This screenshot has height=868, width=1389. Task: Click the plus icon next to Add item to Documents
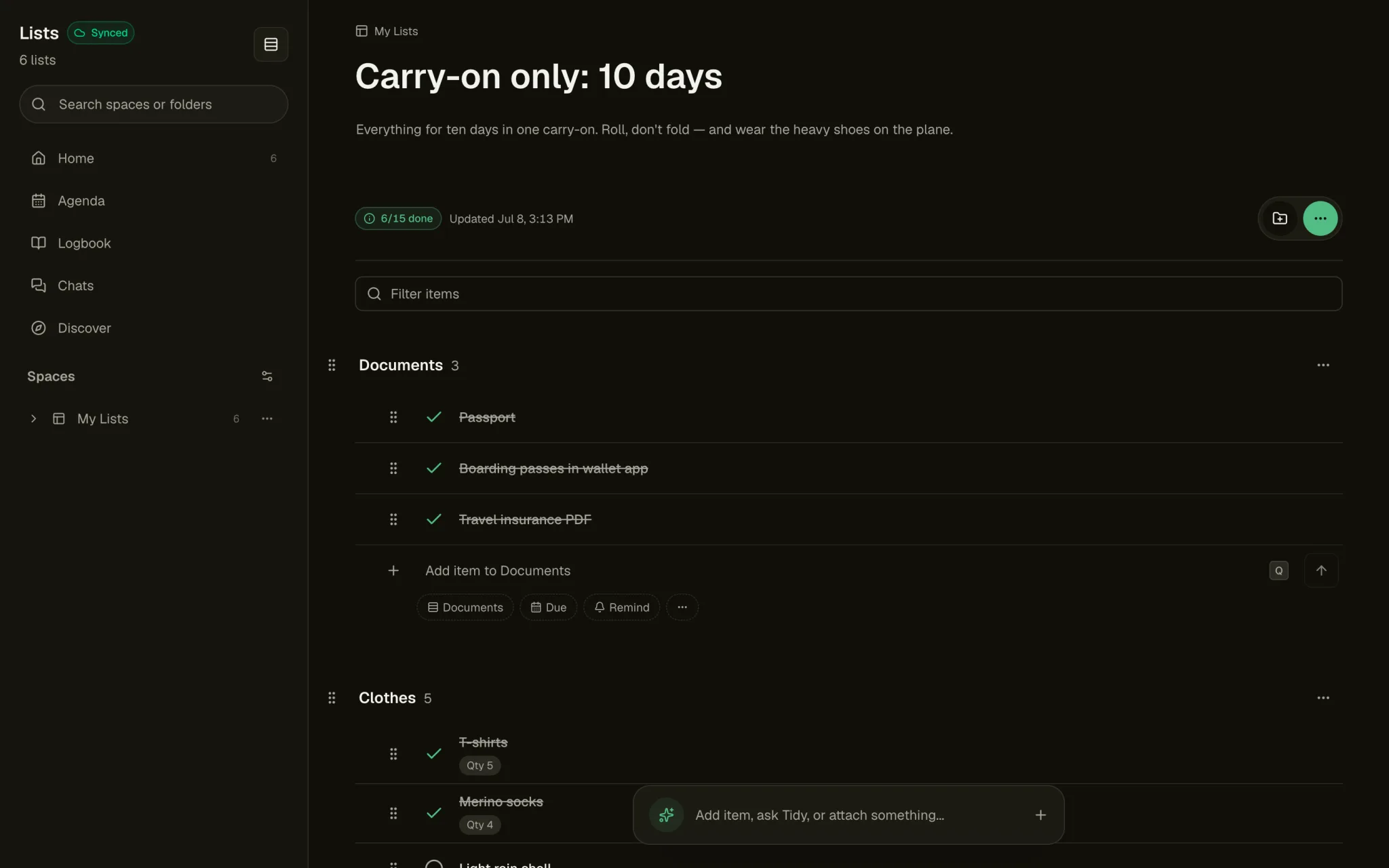click(393, 570)
